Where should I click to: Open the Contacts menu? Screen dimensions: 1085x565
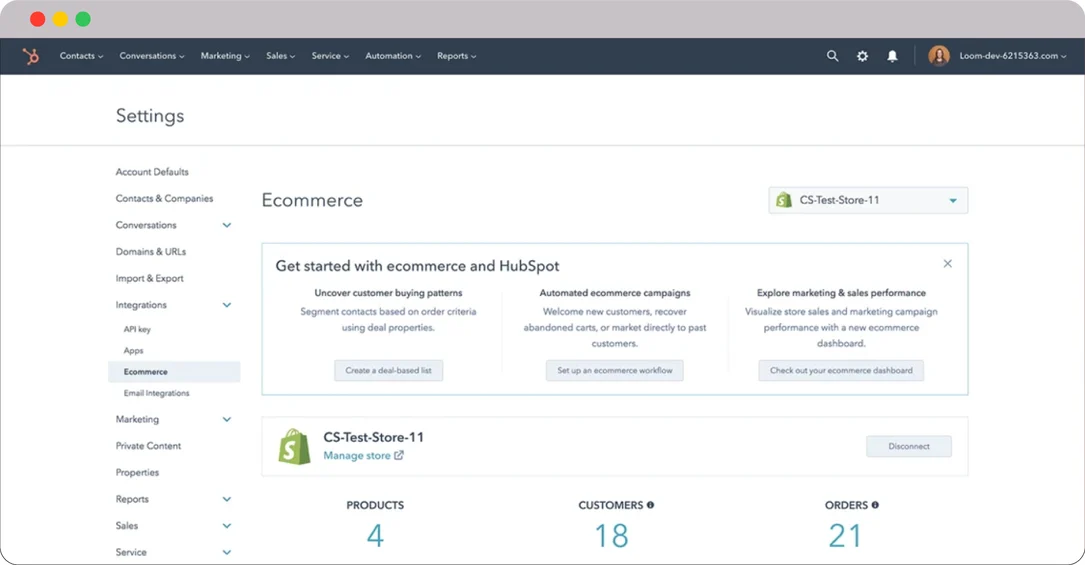coord(81,56)
